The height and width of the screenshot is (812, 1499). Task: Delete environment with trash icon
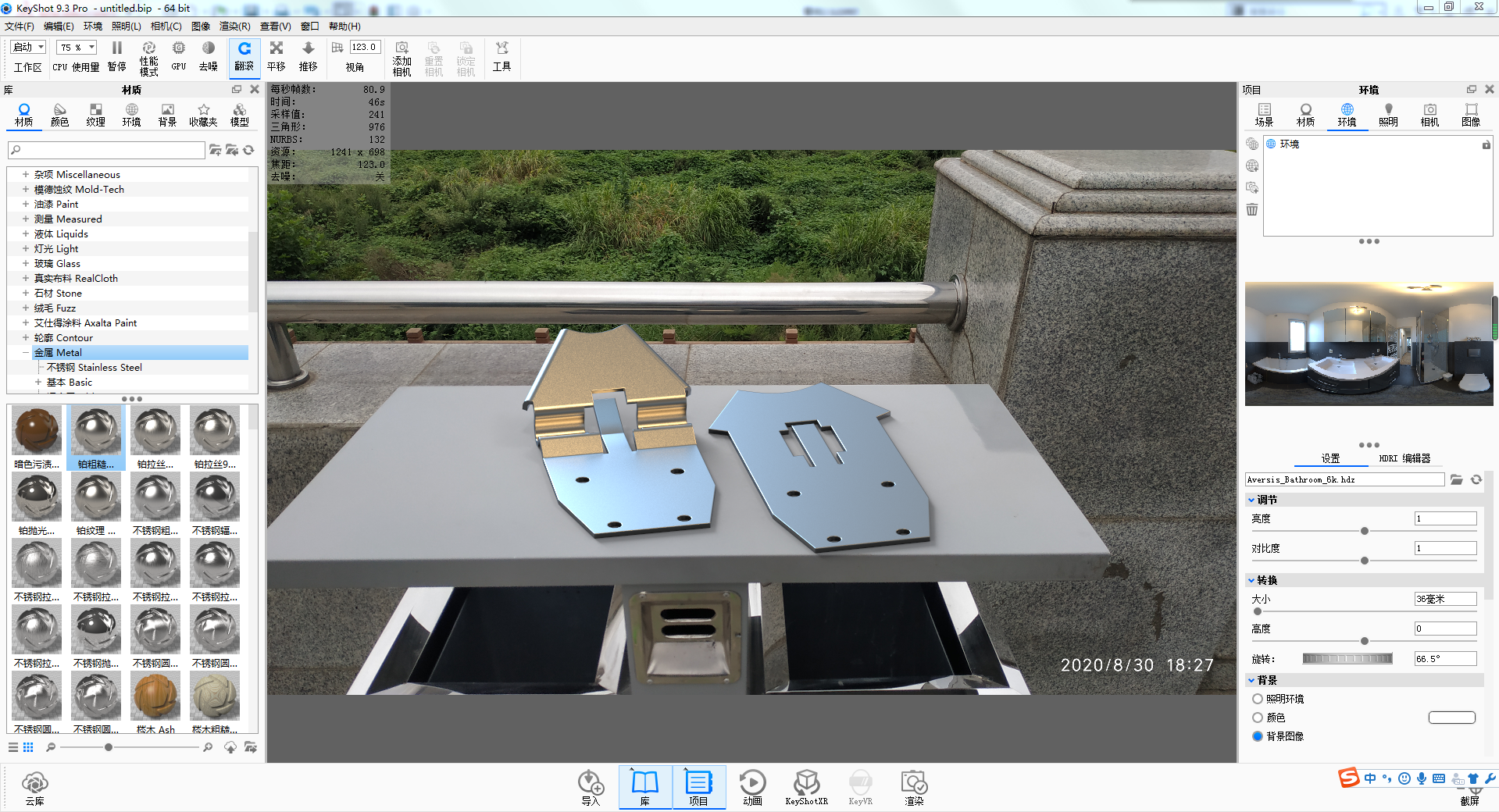pos(1252,209)
